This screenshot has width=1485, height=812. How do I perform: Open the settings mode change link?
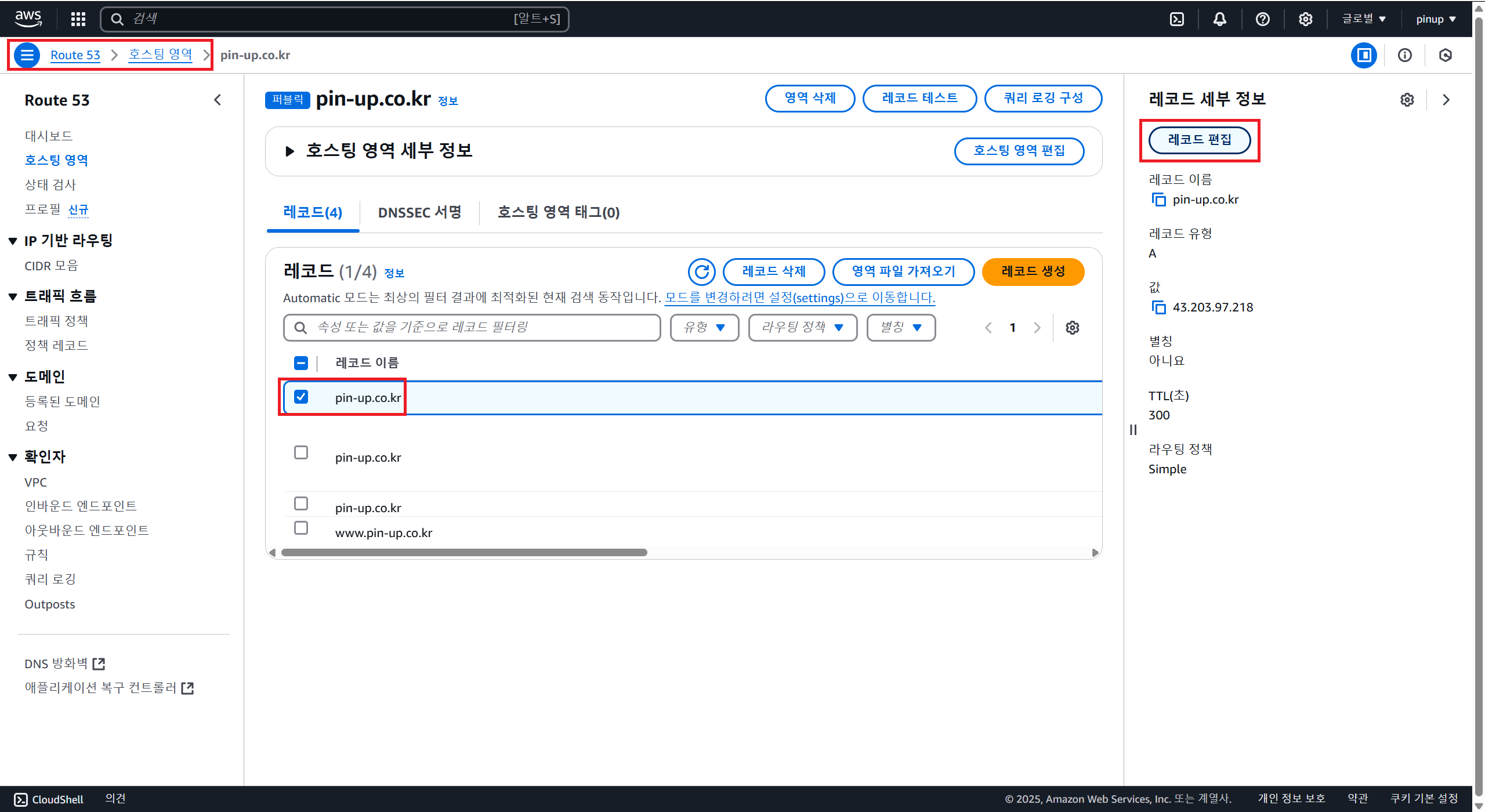click(800, 298)
